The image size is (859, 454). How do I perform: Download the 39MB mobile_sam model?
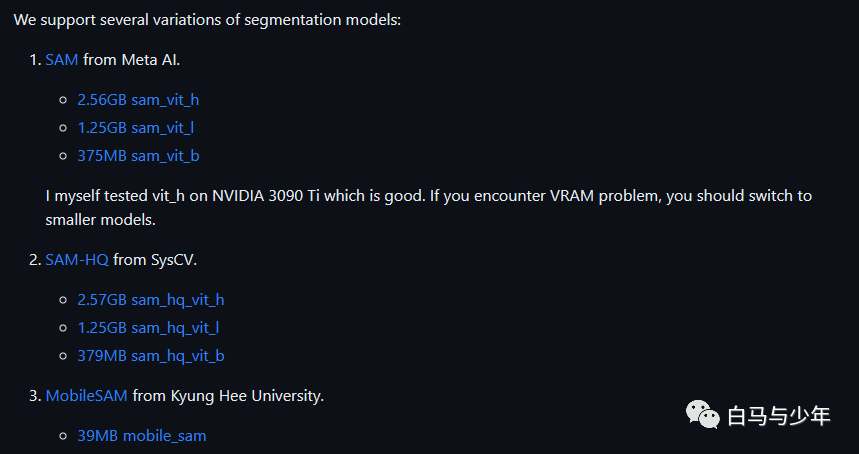142,435
